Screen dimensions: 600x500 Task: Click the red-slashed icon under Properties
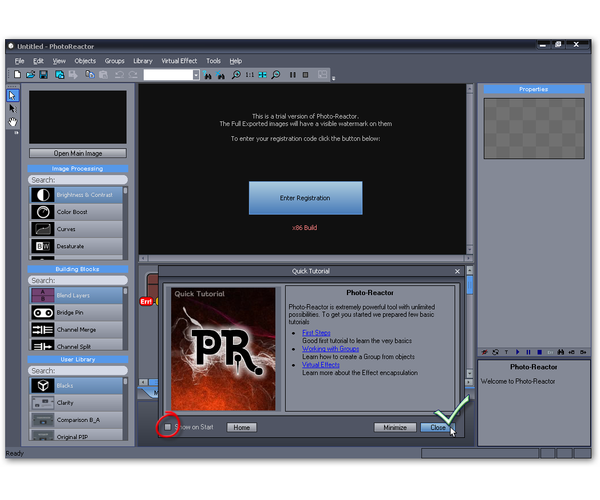point(484,352)
